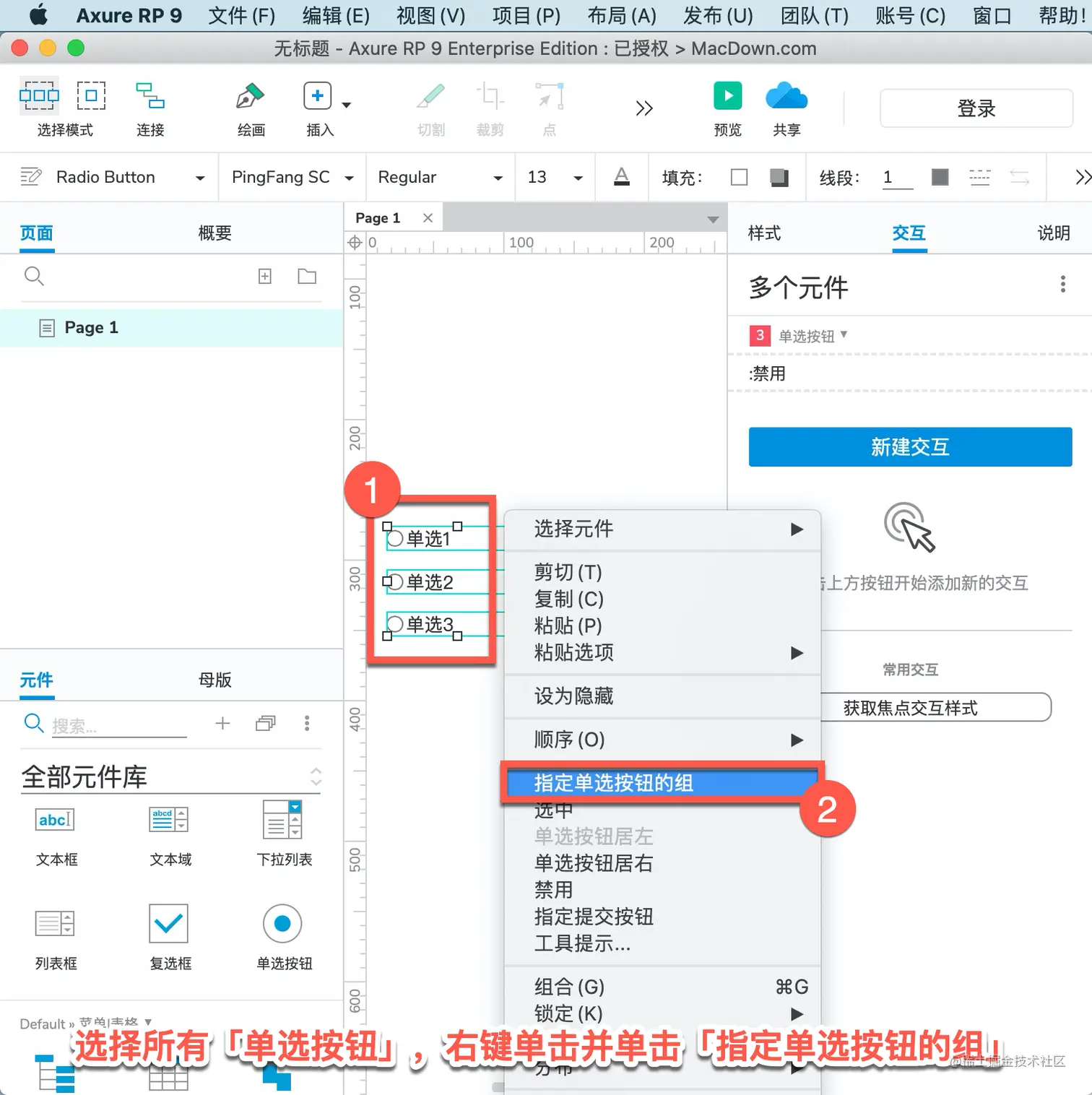Click the Share (共享) cloud icon

786,96
